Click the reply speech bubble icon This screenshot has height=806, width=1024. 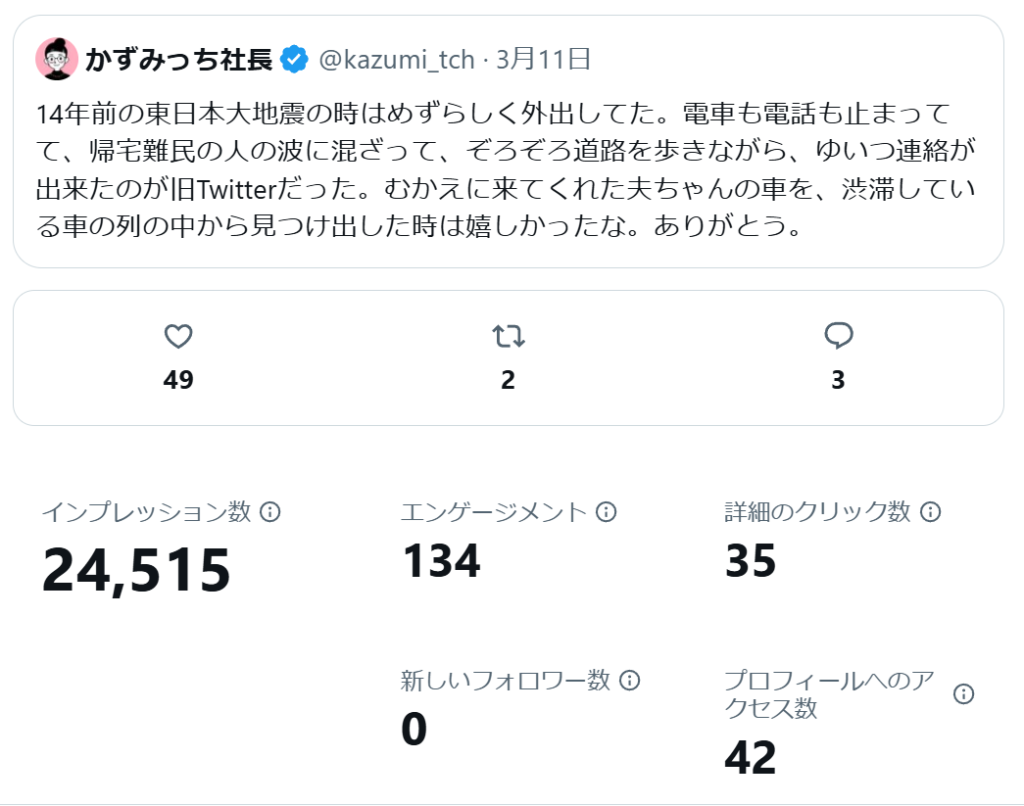[838, 337]
